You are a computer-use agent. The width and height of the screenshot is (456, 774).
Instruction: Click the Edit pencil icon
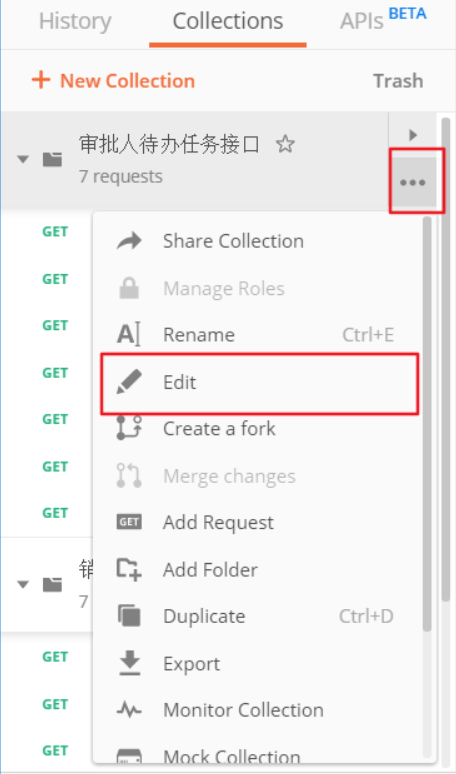tap(129, 382)
